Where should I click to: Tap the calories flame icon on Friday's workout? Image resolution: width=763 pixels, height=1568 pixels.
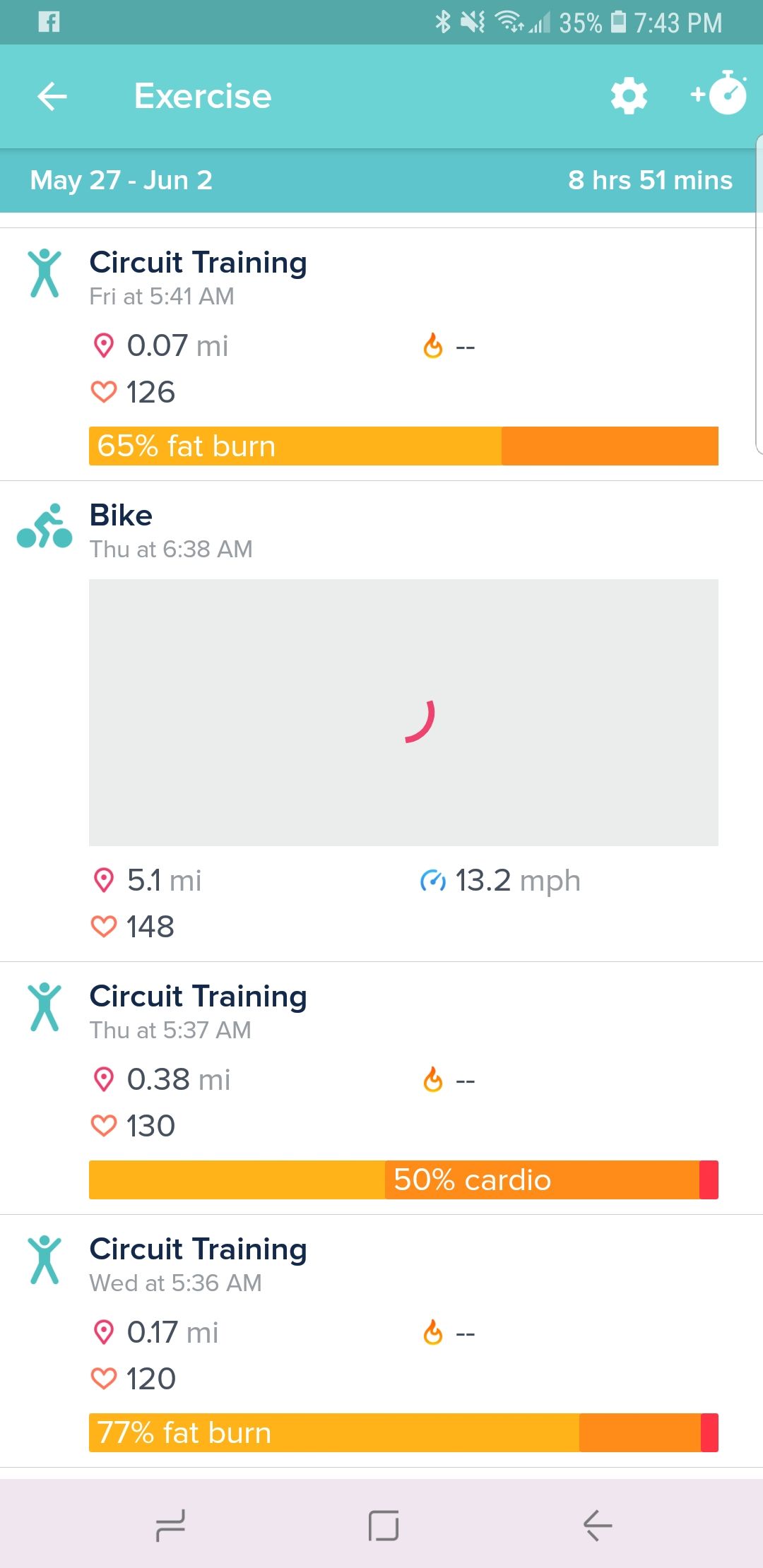(x=434, y=345)
